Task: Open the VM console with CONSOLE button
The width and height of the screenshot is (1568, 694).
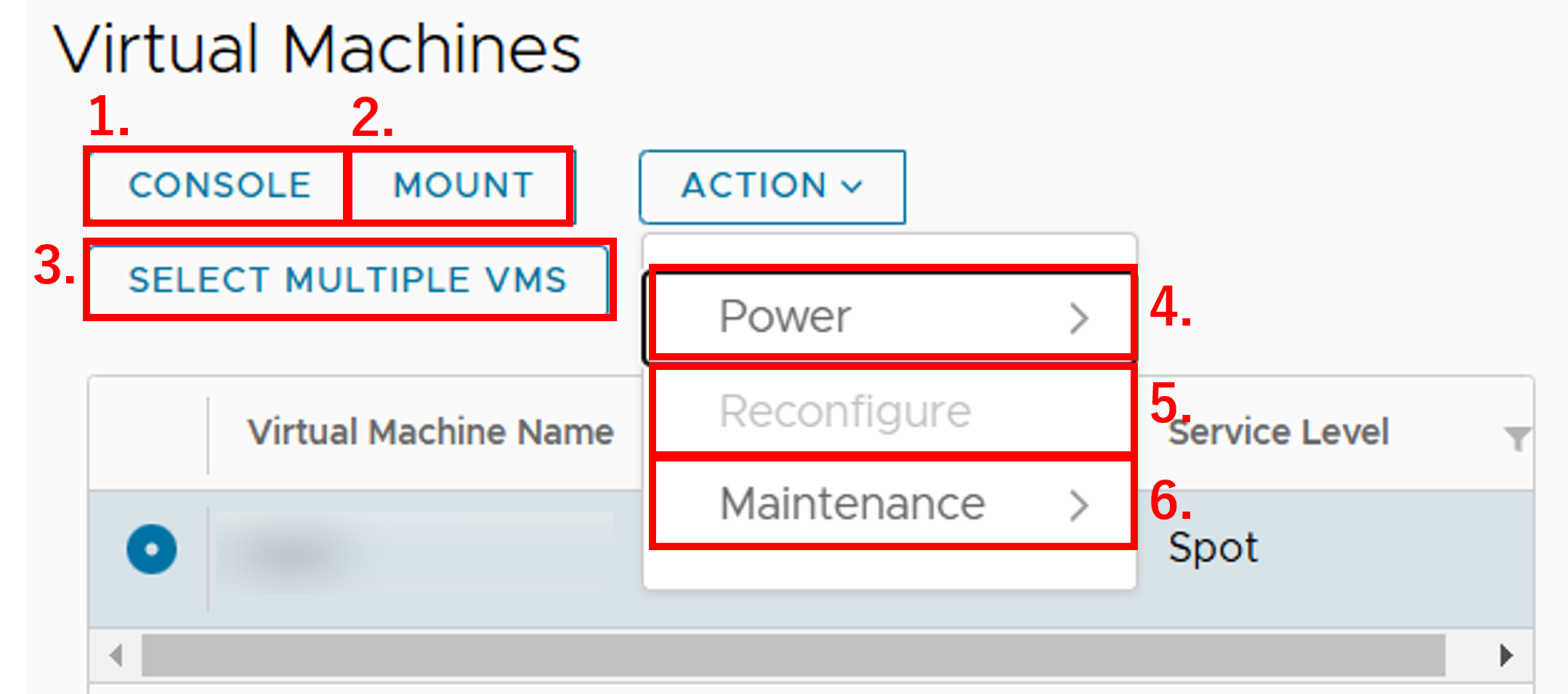Action: point(219,185)
